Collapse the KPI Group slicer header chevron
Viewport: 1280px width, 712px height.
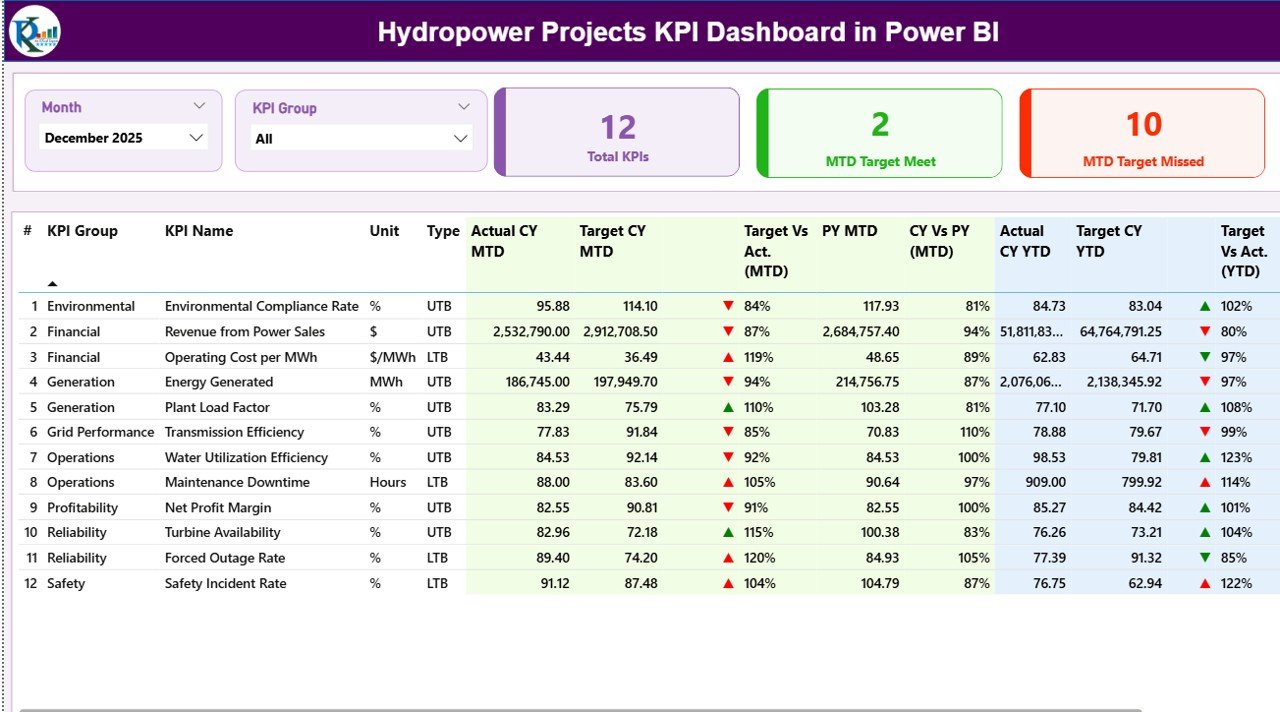462,105
